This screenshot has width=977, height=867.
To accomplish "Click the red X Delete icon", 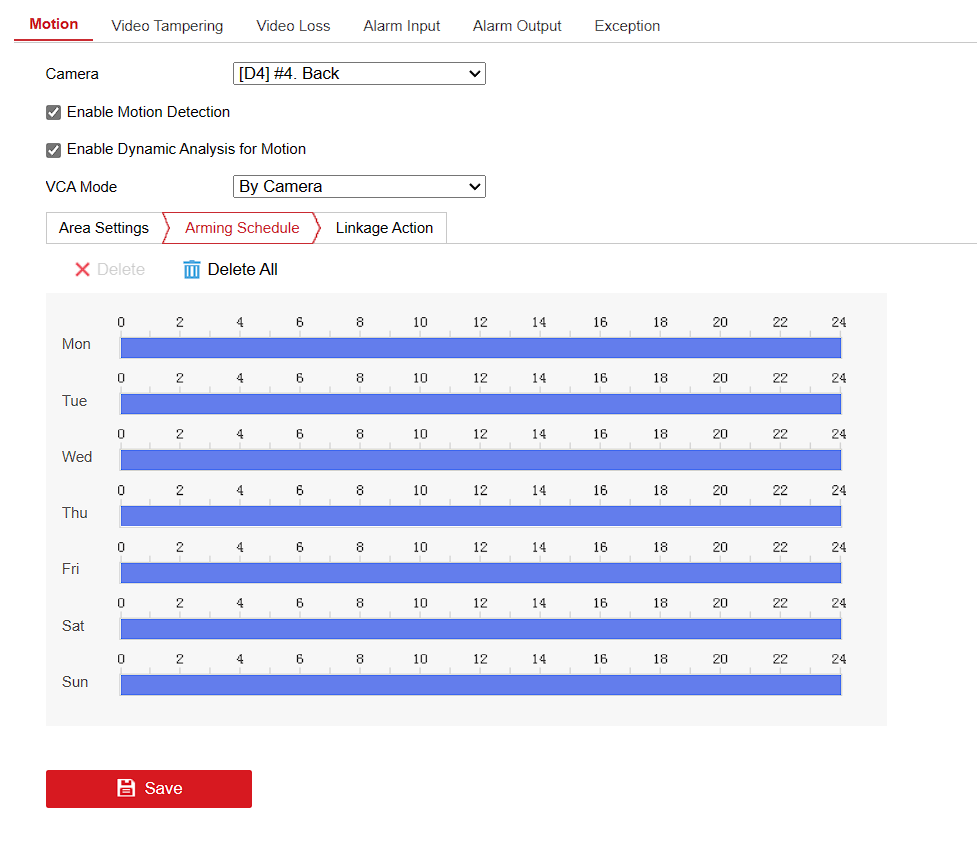I will pos(82,270).
